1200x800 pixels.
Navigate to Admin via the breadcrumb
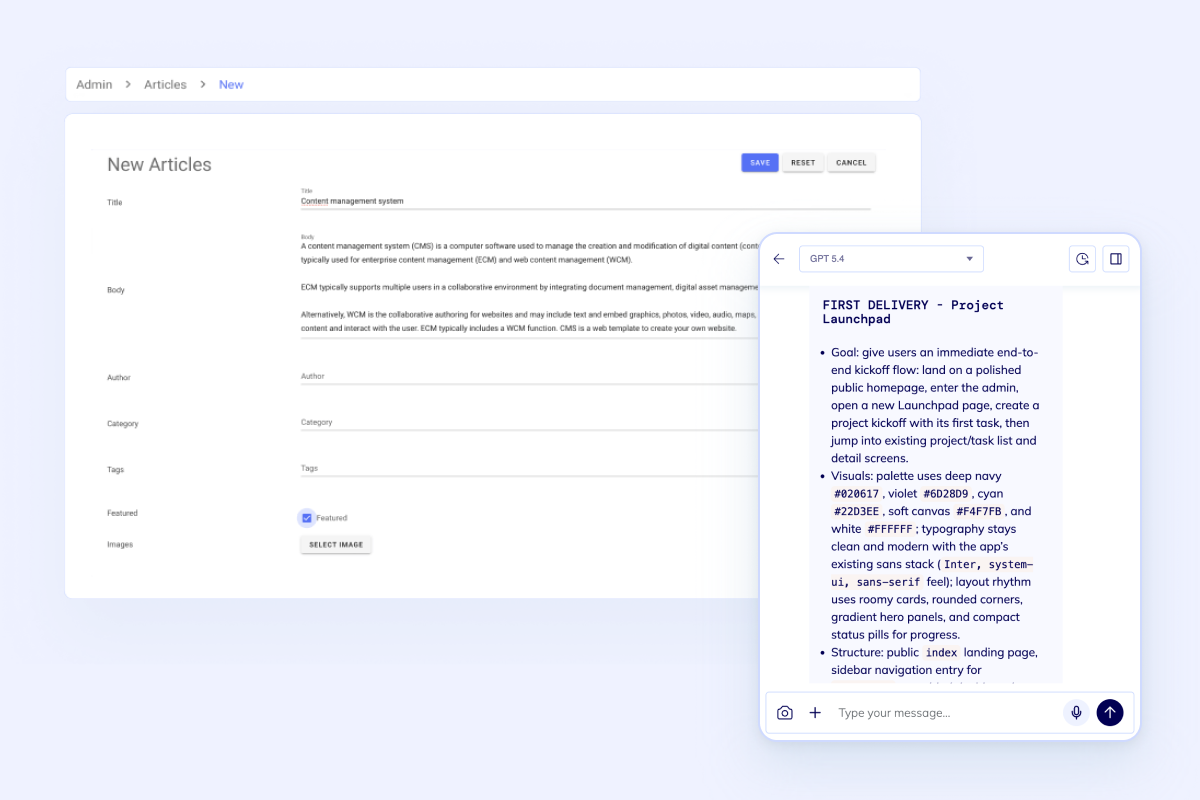click(92, 84)
